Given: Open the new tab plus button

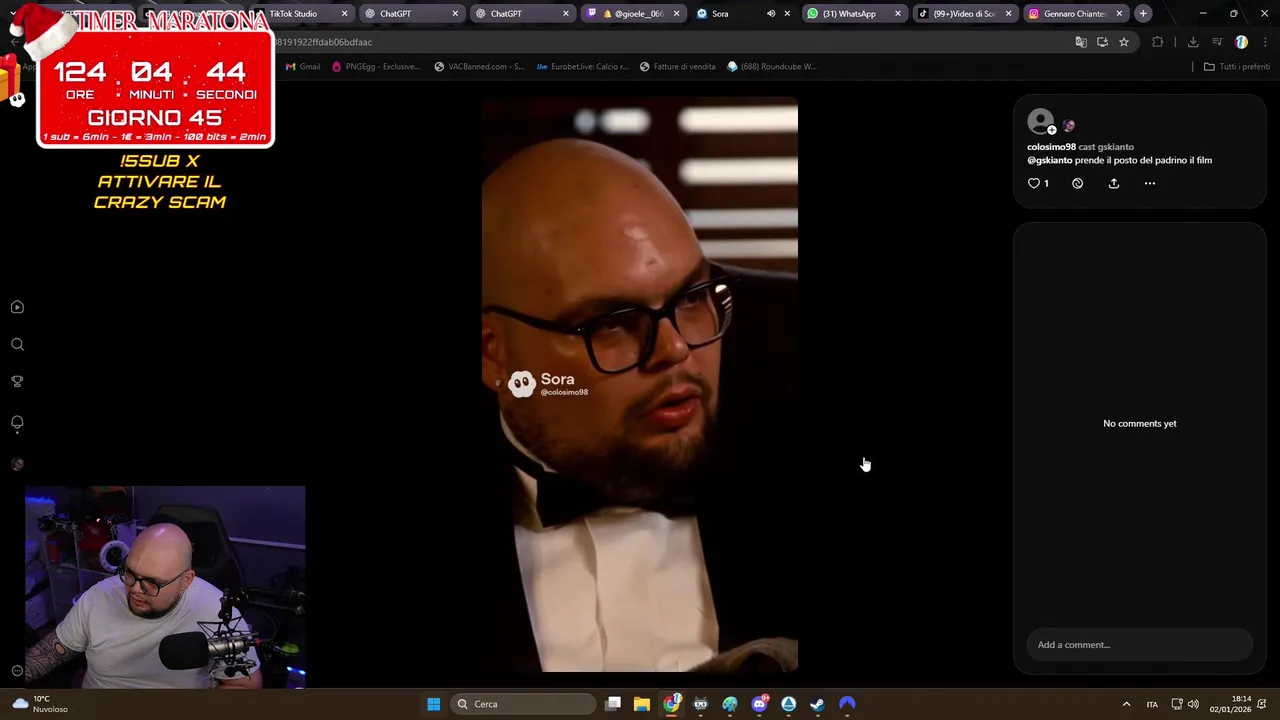Looking at the screenshot, I should 1143,14.
